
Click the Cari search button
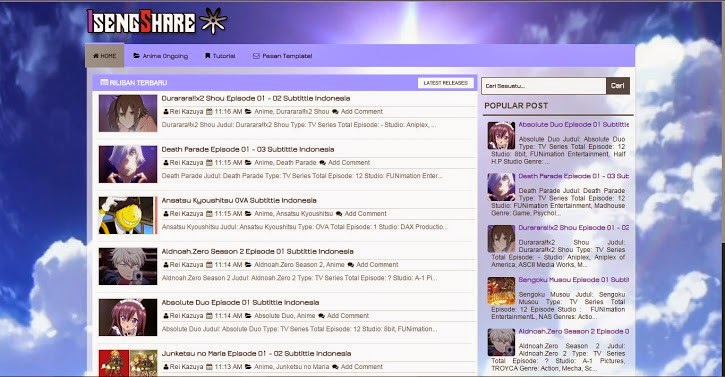point(618,86)
